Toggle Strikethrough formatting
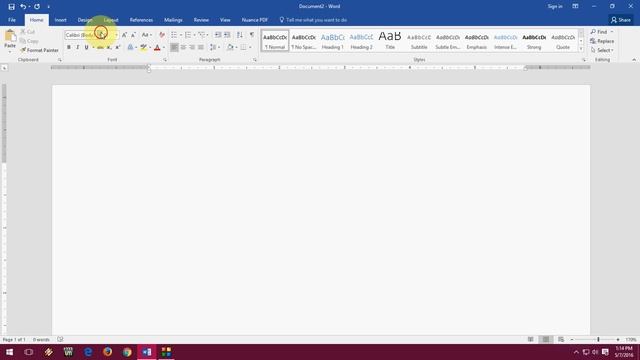The image size is (640, 360). (100, 47)
